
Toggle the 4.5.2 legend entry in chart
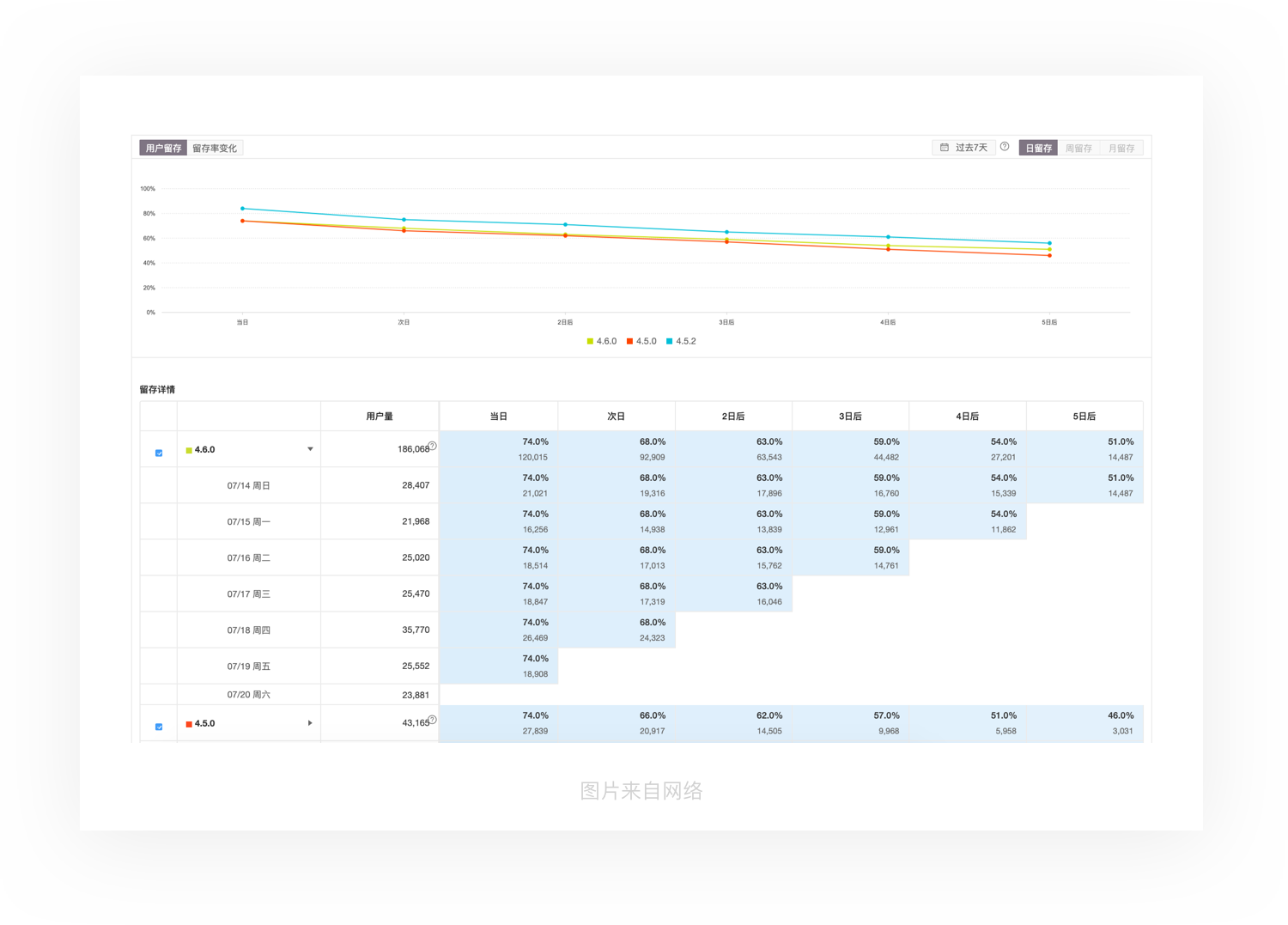681,341
